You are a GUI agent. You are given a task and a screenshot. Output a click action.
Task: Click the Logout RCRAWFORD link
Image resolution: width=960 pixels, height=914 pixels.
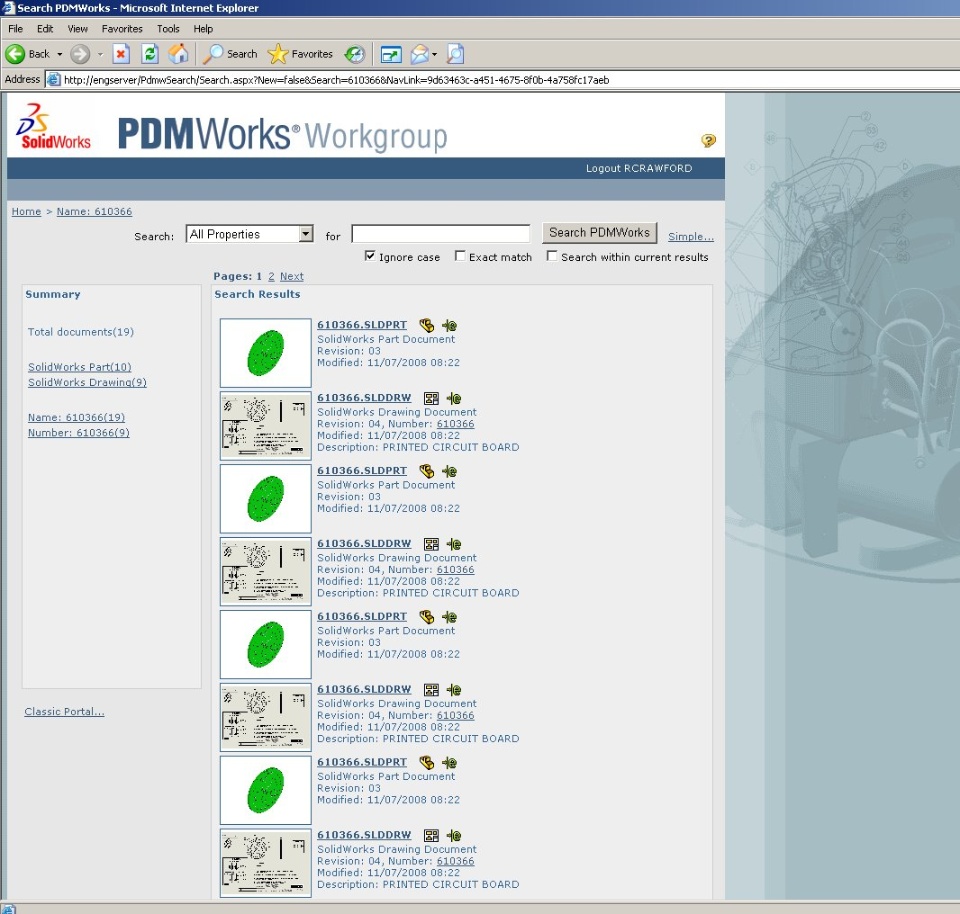coord(639,168)
